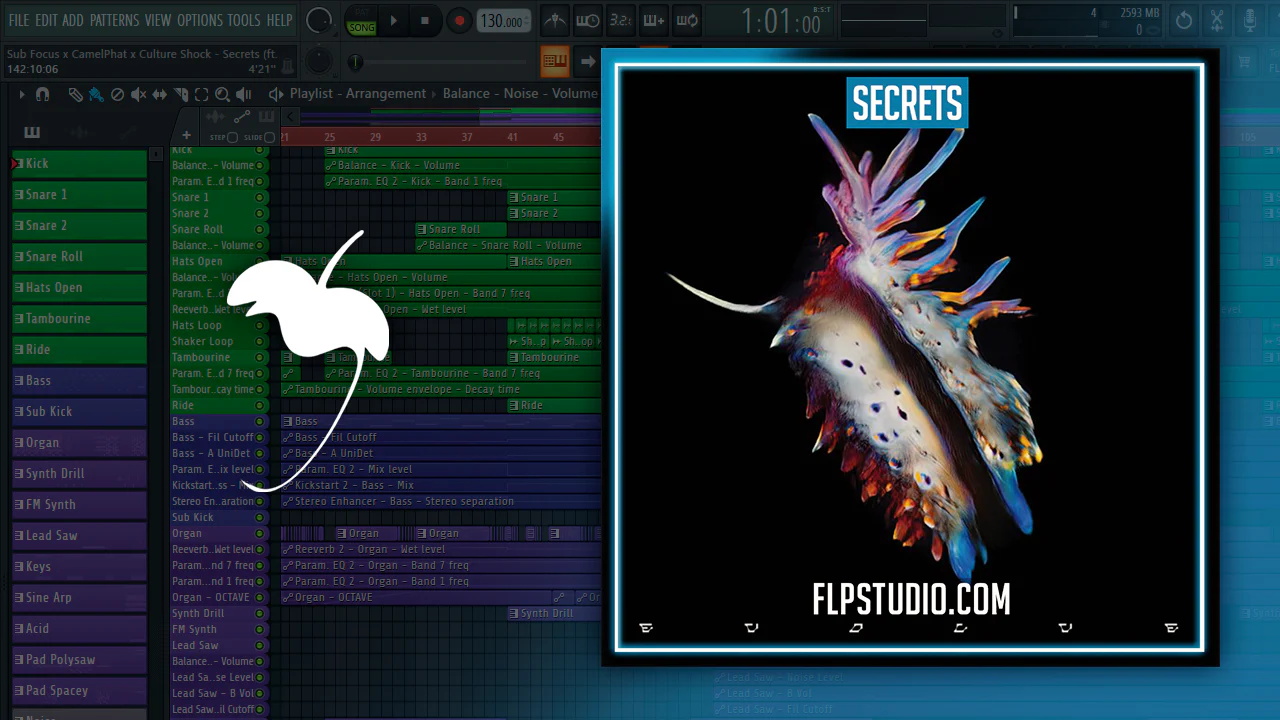Click the main volume knob
Viewport: 1280px width, 720px height.
pyautogui.click(x=318, y=20)
